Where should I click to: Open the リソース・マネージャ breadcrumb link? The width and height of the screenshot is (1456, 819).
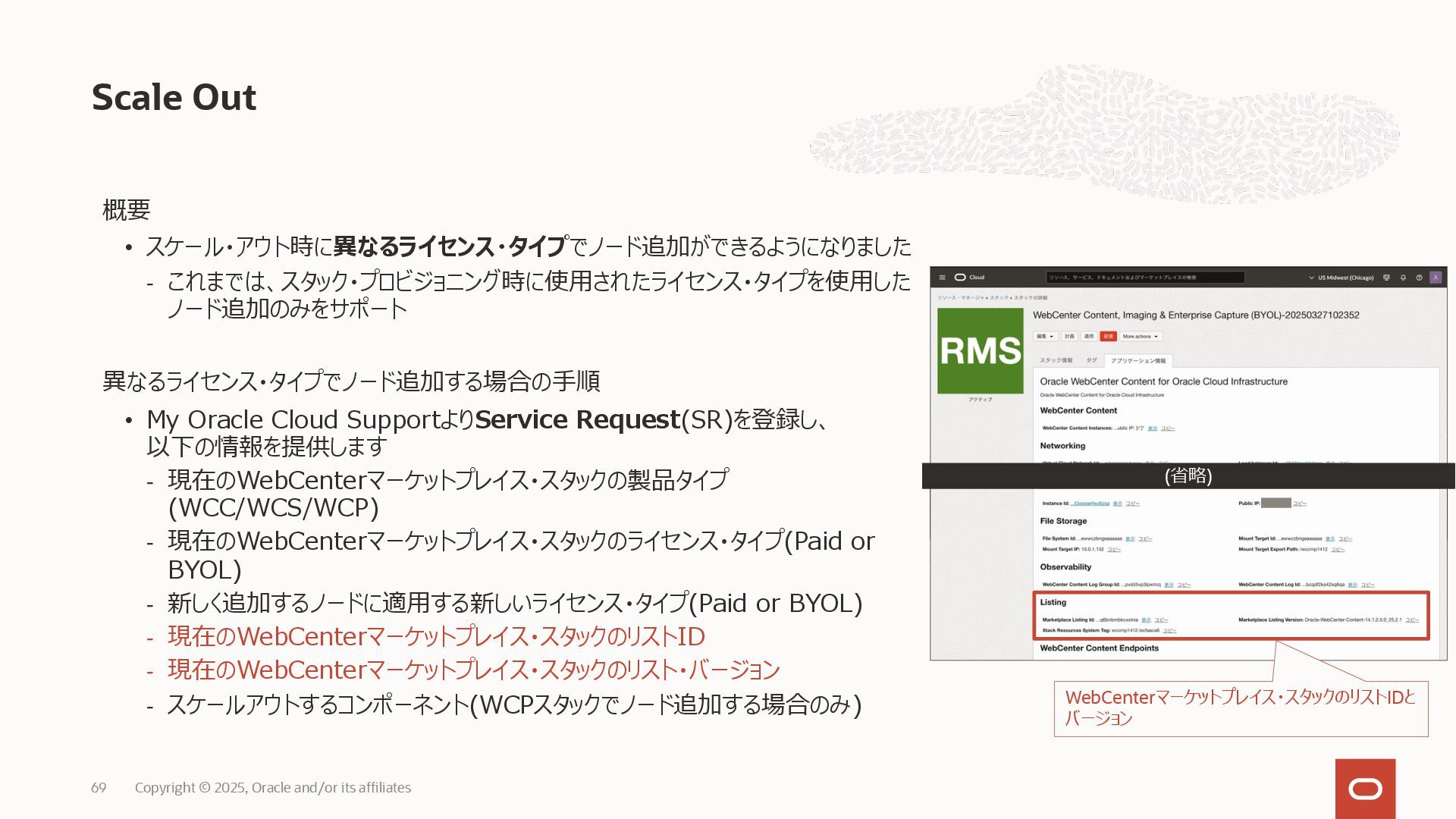960,298
